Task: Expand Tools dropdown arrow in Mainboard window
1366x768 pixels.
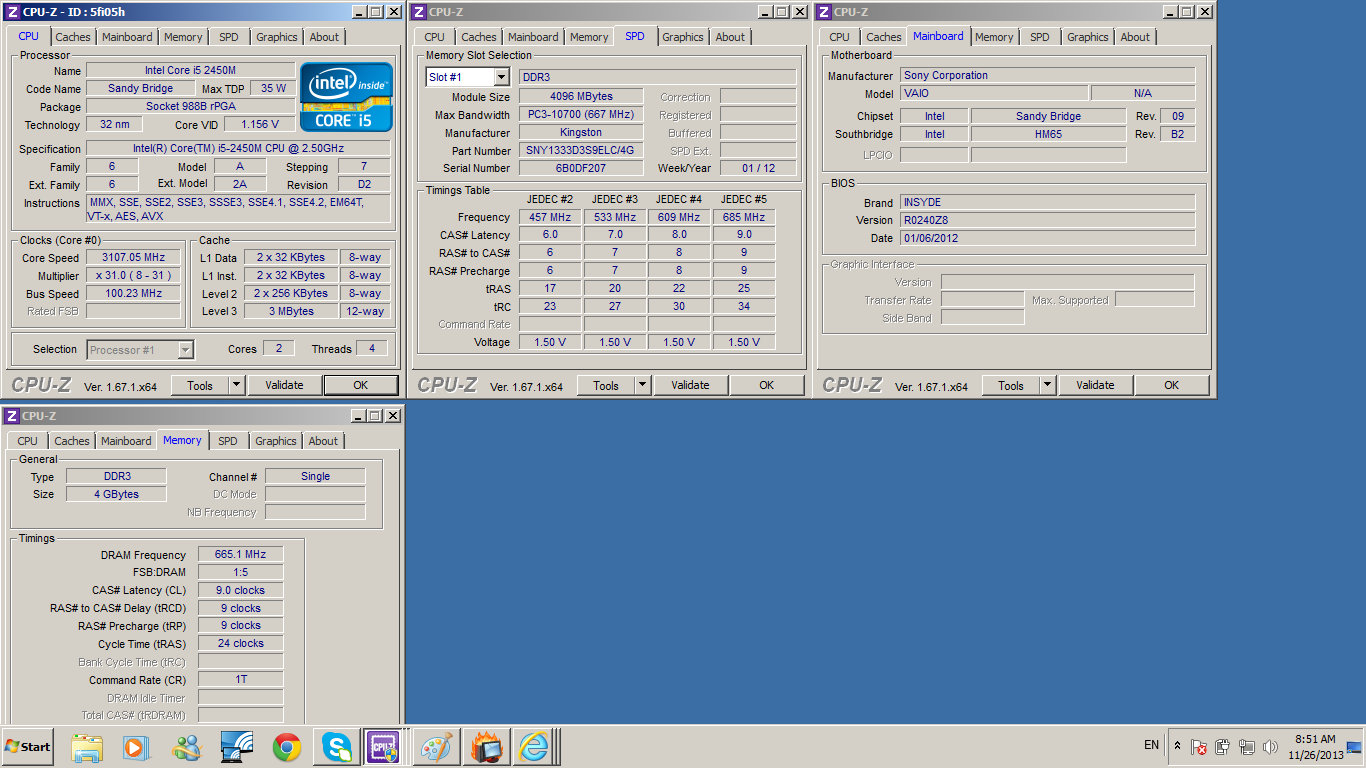Action: coord(1047,385)
